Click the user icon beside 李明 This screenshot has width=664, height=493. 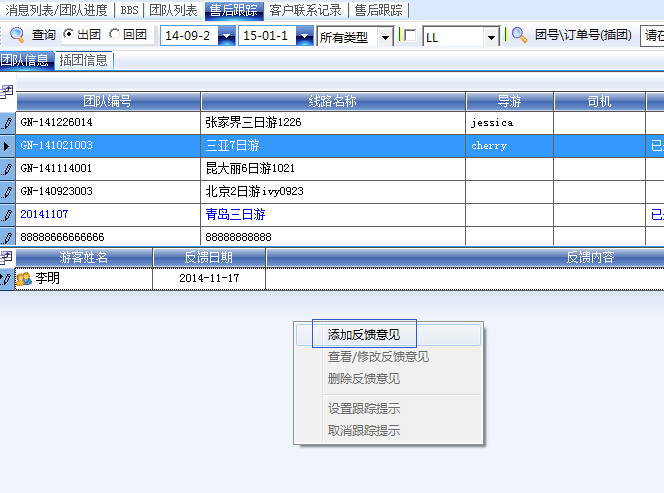[x=23, y=279]
